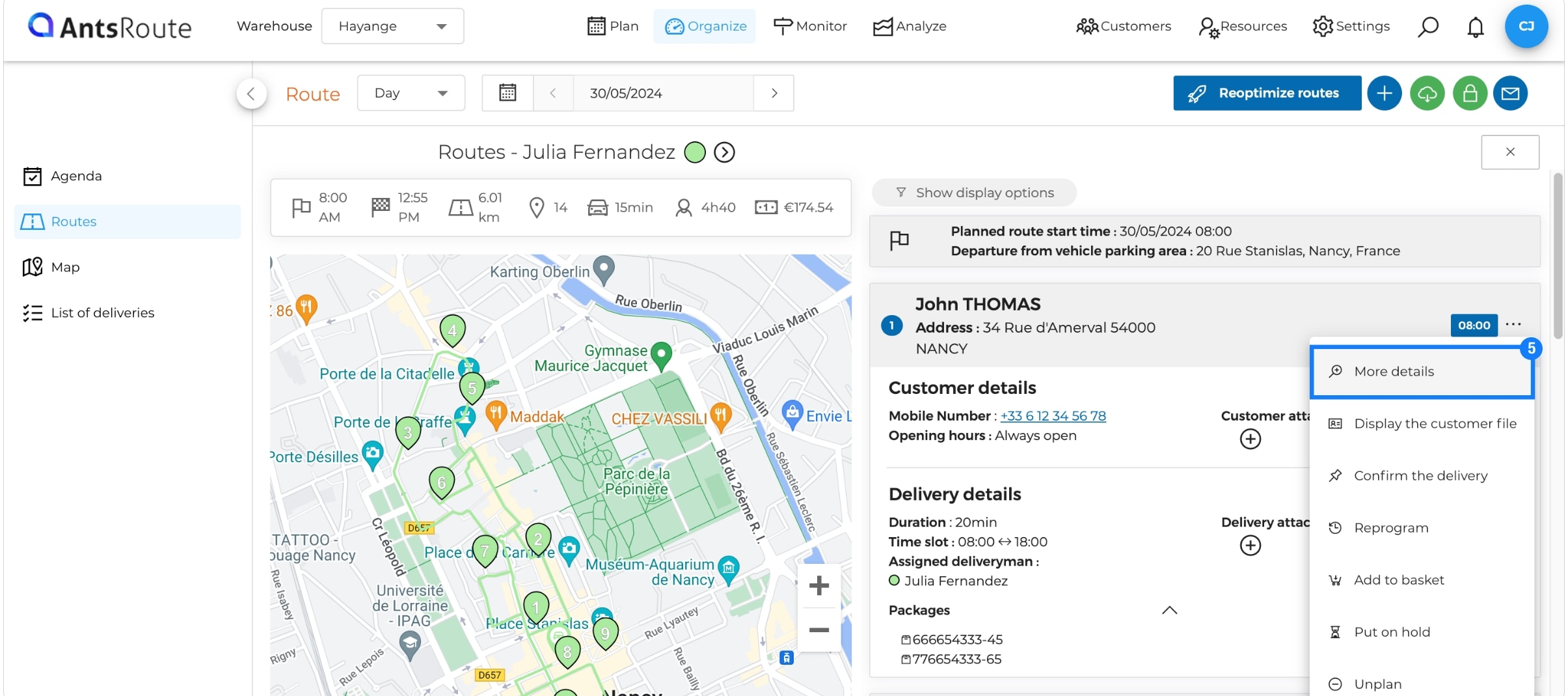Click the 30/05/2024 date field
The image size is (1568, 696).
[x=663, y=93]
